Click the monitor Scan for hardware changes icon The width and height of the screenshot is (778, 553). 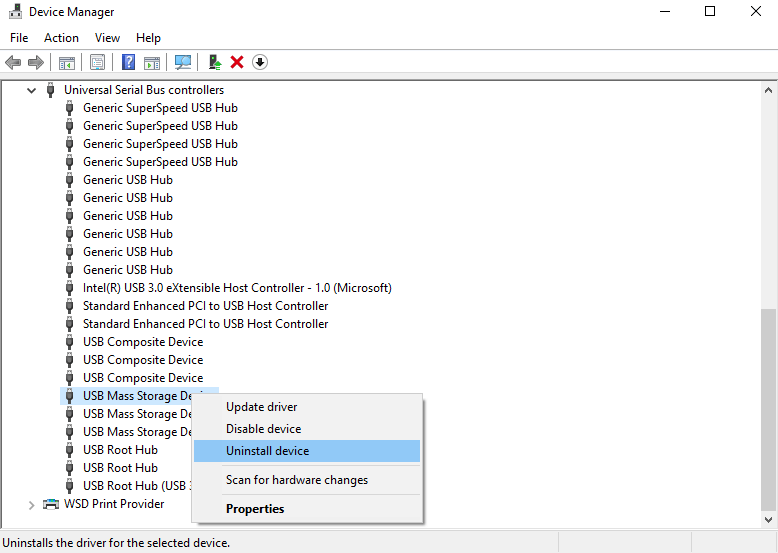[x=183, y=62]
